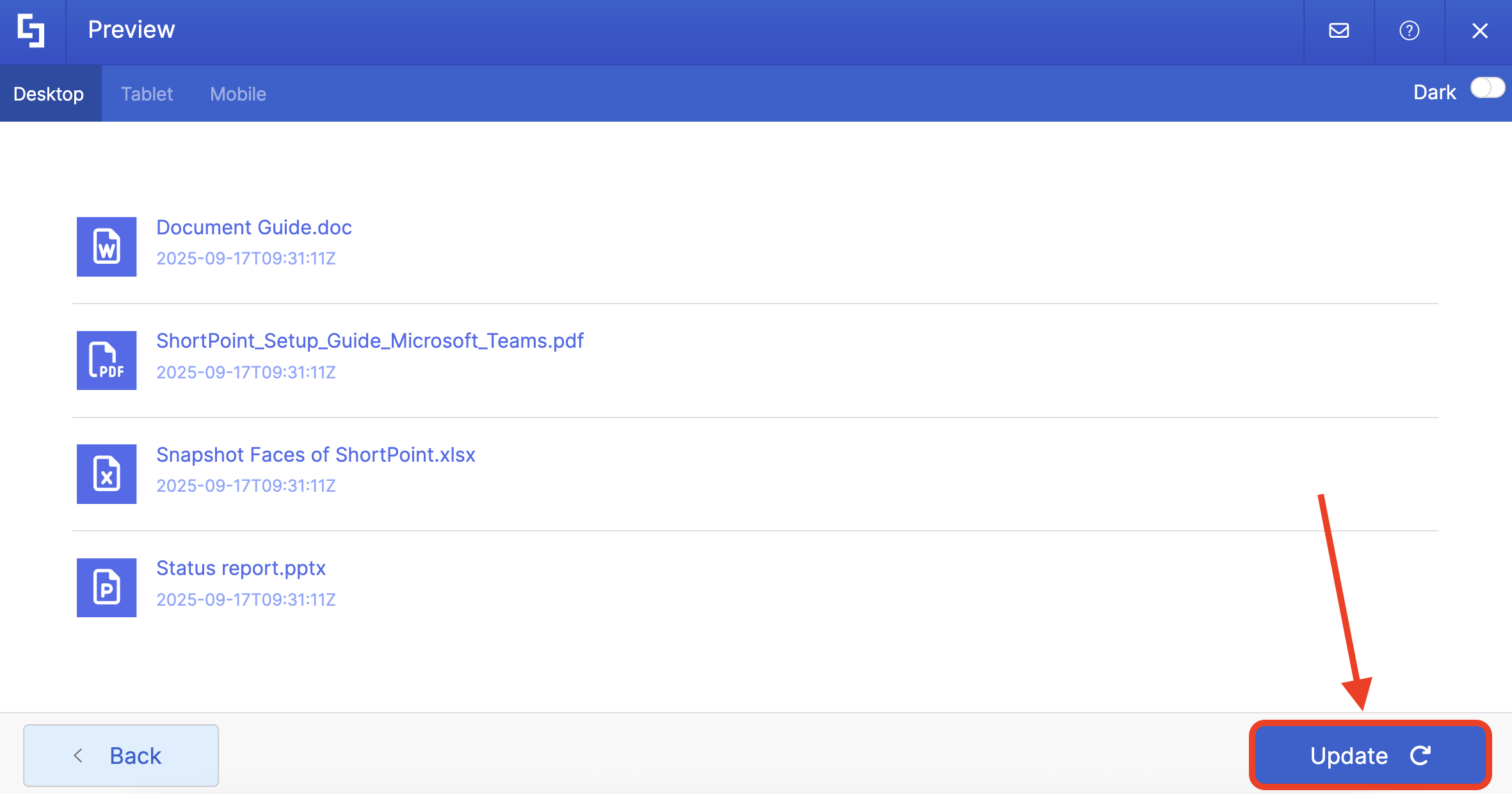Open the mail envelope icon
The height and width of the screenshot is (794, 1512).
[1339, 31]
